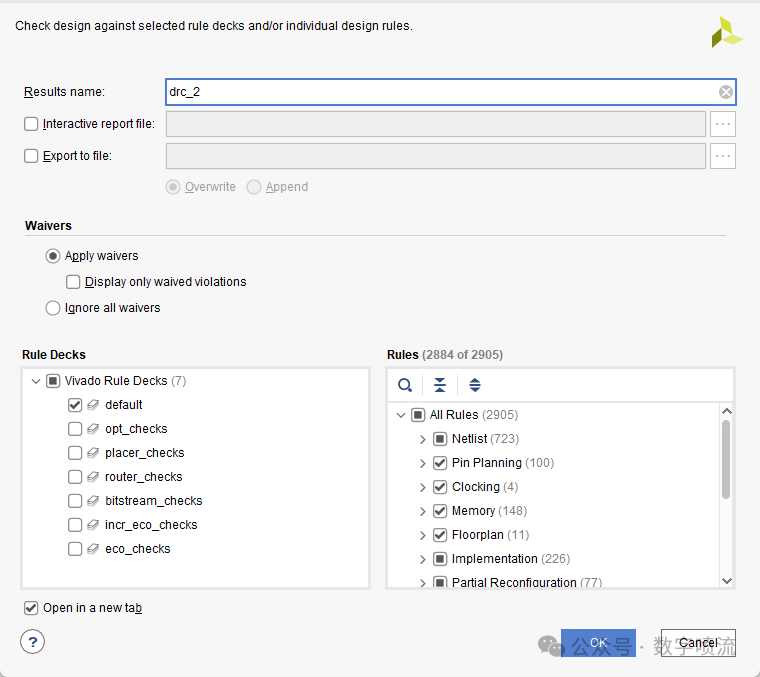Expand the Implementation rules group
Screen dimensions: 760x677
coord(423,559)
